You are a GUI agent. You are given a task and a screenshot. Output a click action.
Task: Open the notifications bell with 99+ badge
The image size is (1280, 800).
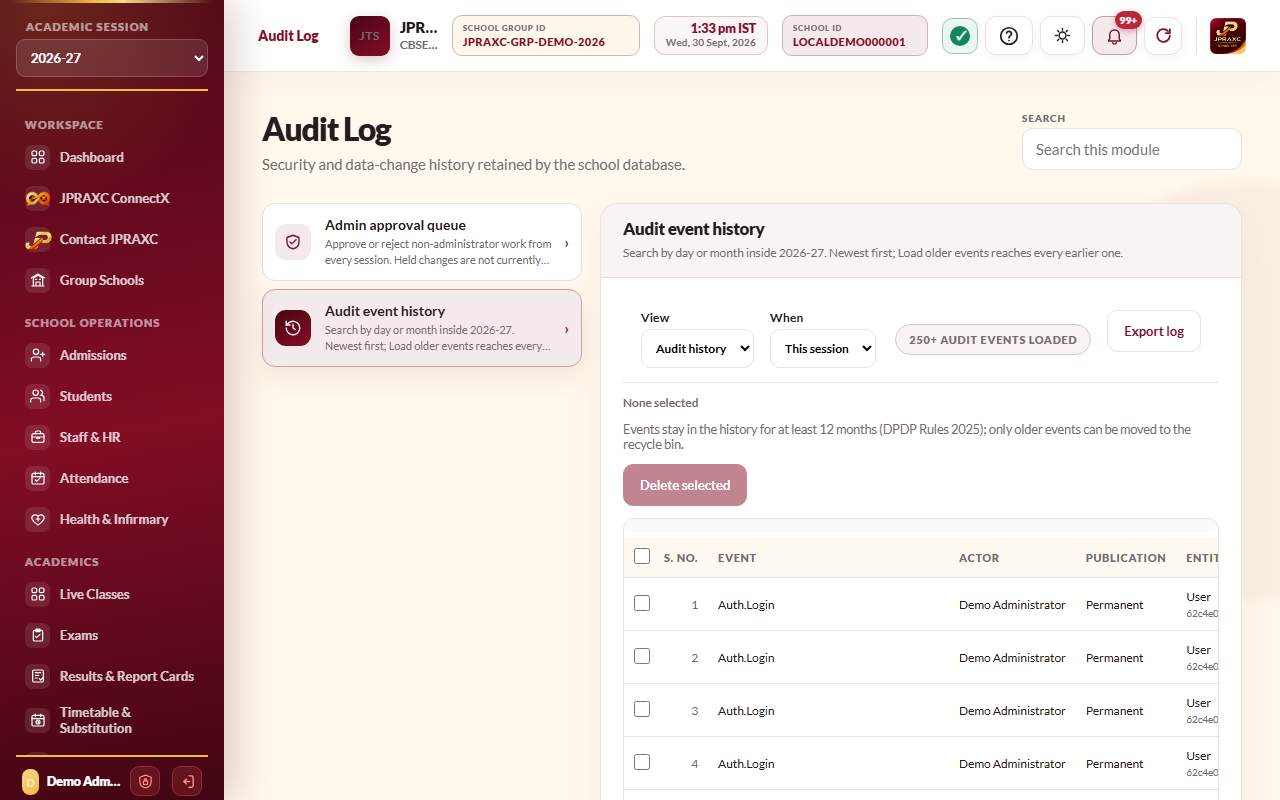click(1114, 36)
